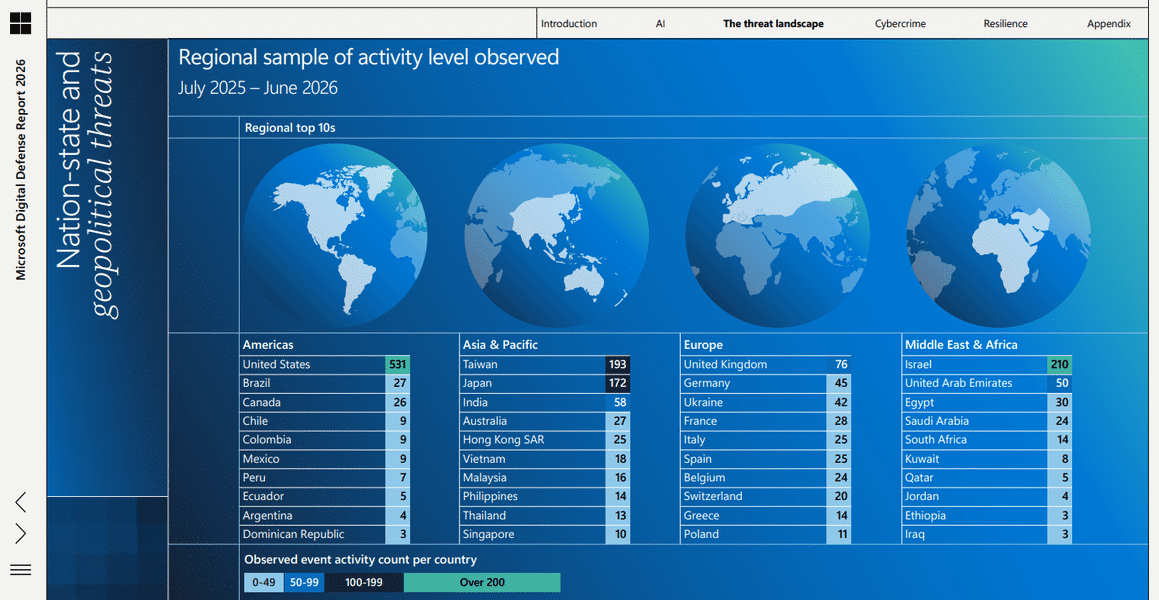Image resolution: width=1159 pixels, height=600 pixels.
Task: Click the United Kingdom row label
Action: 725,364
